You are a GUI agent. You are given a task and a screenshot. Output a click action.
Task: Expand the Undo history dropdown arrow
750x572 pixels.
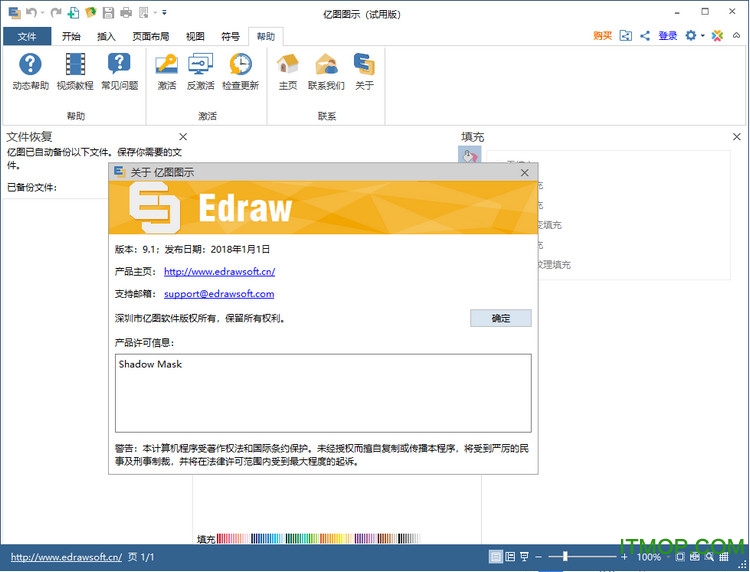[x=42, y=13]
